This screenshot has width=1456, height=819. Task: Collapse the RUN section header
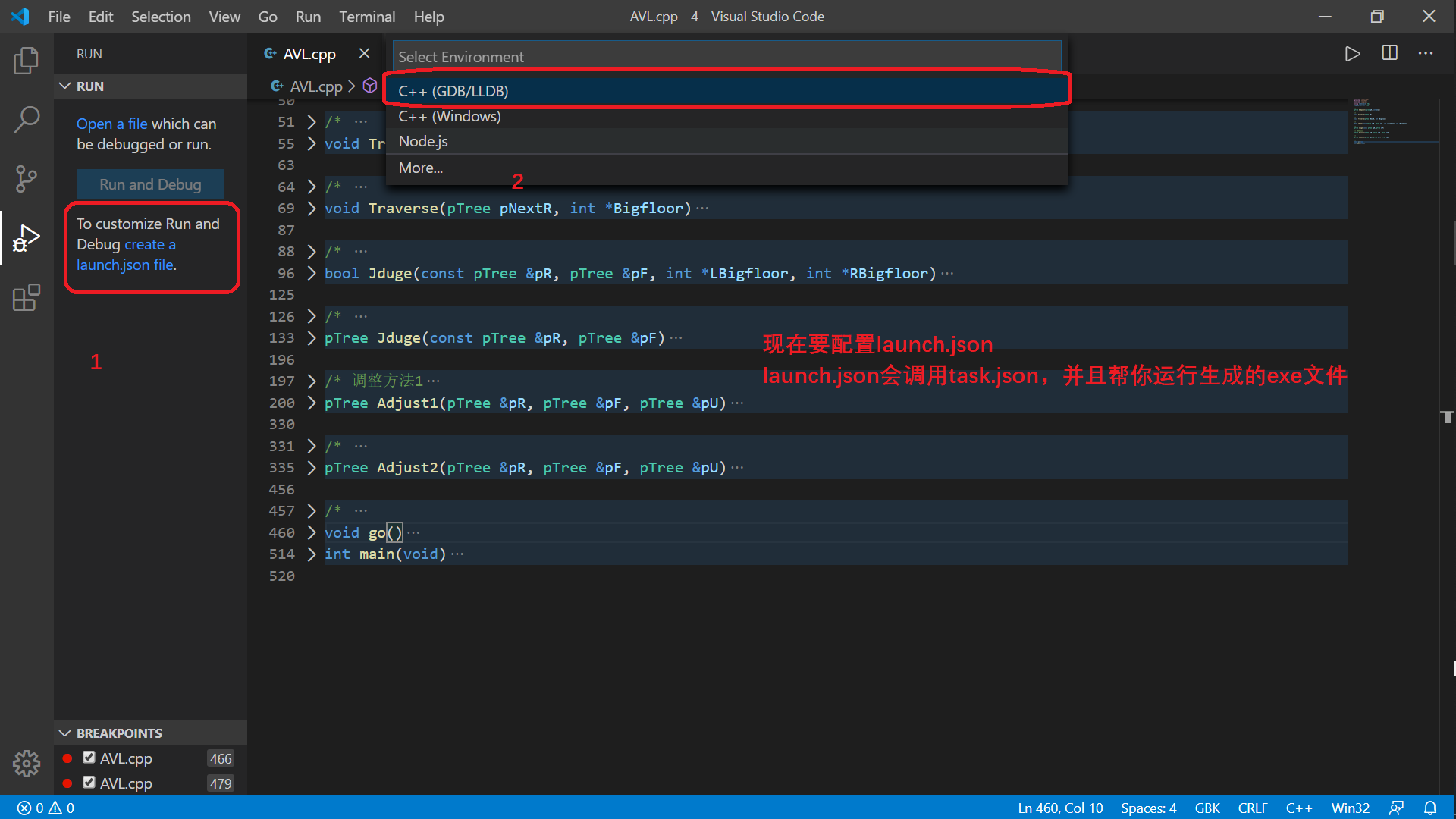coord(150,86)
